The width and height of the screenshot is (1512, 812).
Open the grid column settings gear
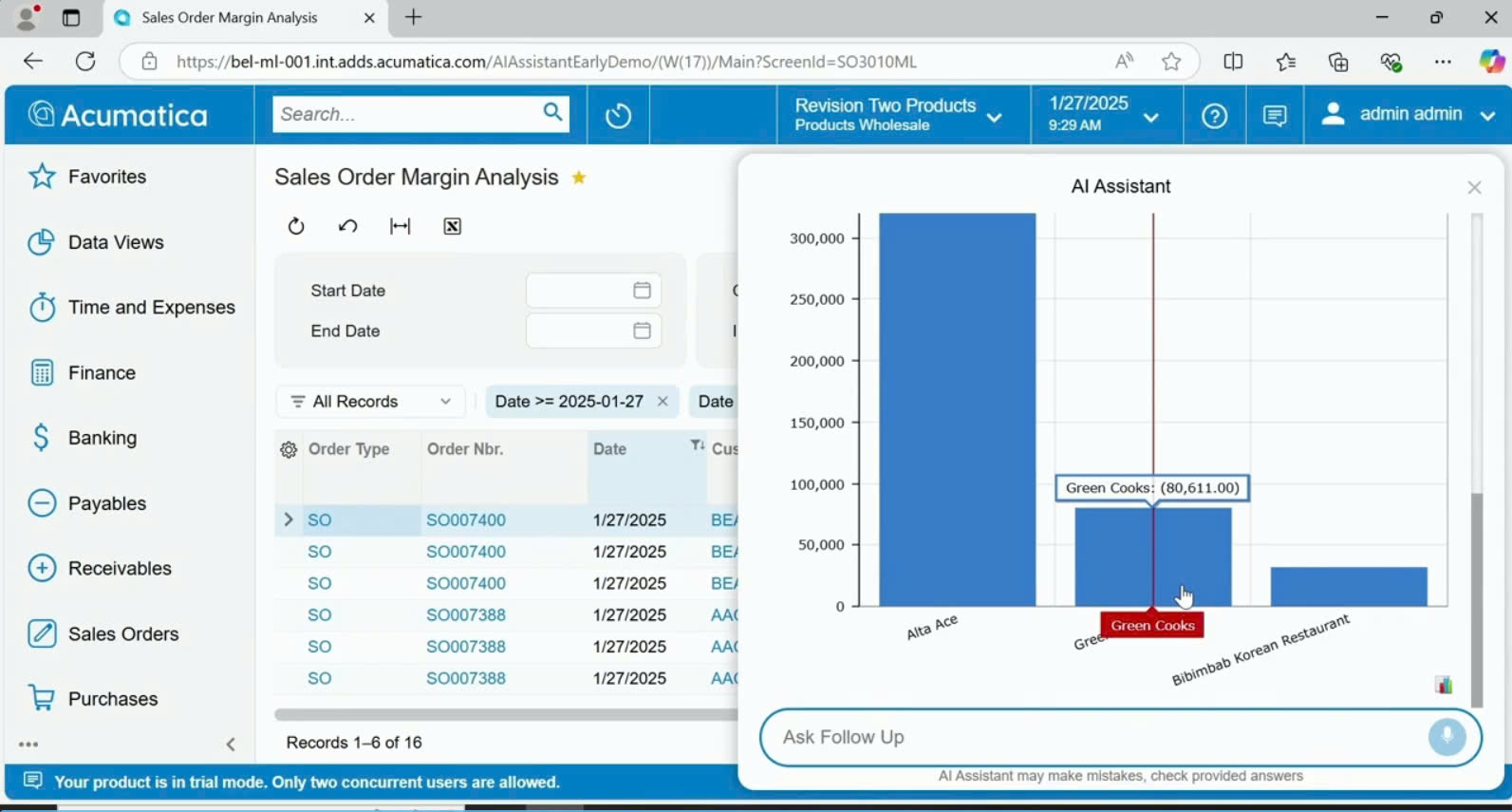[x=289, y=449]
